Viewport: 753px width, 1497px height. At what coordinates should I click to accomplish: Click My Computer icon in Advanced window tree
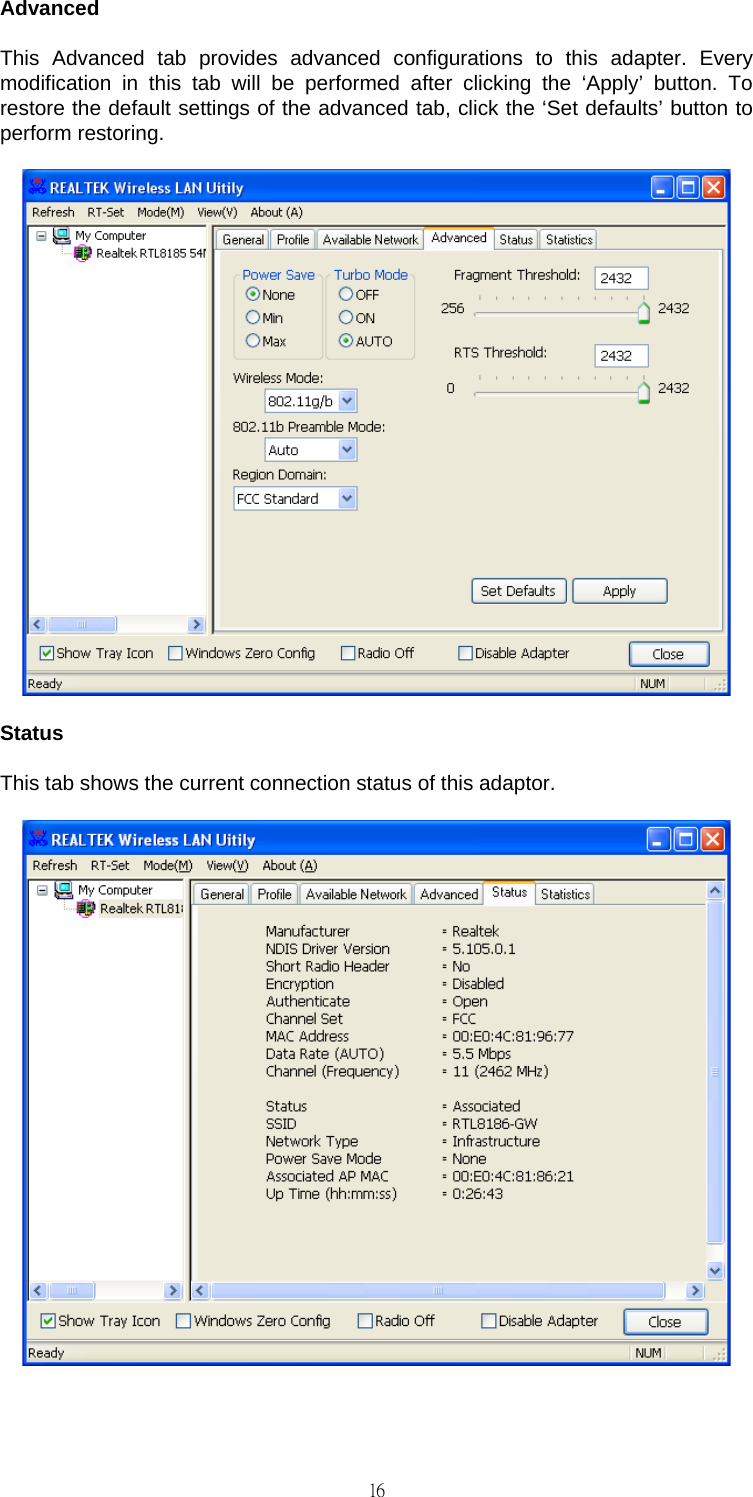pos(62,236)
